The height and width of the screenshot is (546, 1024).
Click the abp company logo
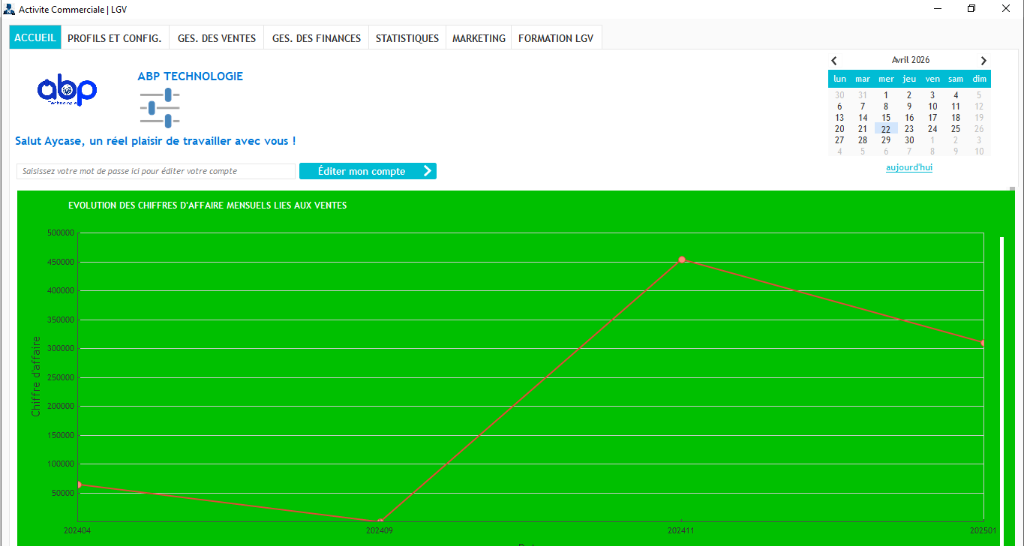[x=67, y=90]
